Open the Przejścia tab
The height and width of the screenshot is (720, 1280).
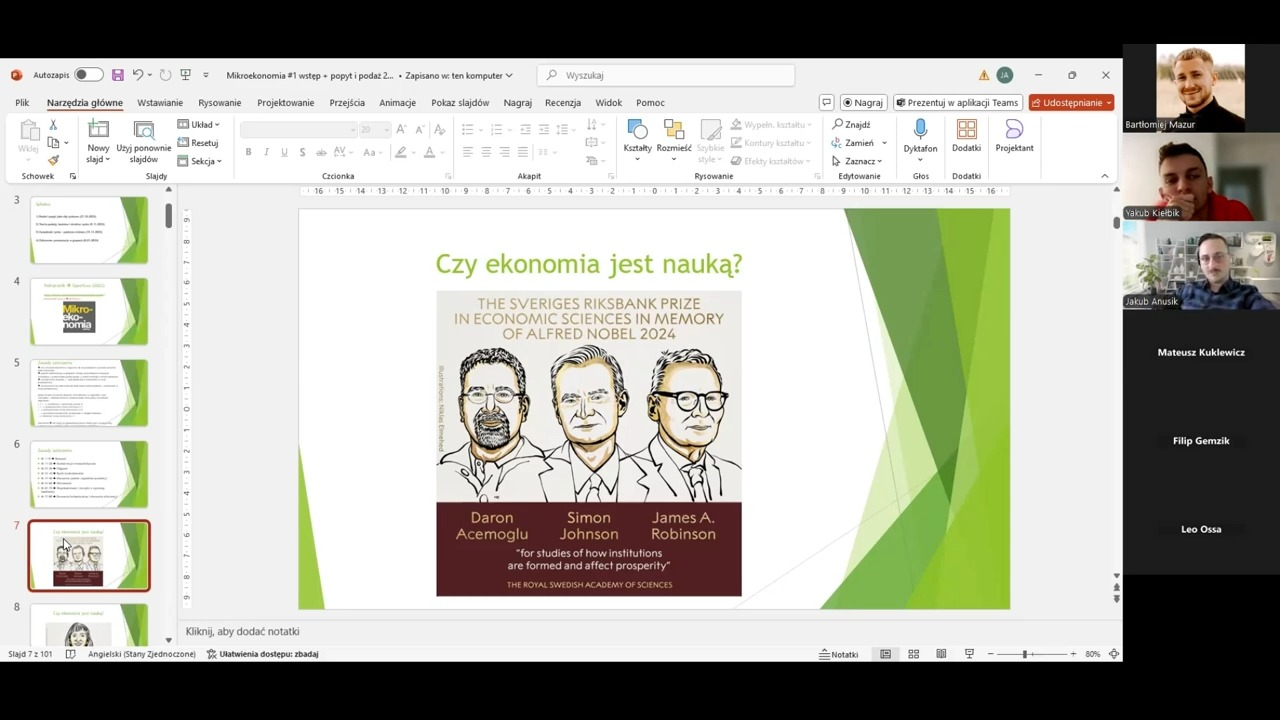(347, 102)
